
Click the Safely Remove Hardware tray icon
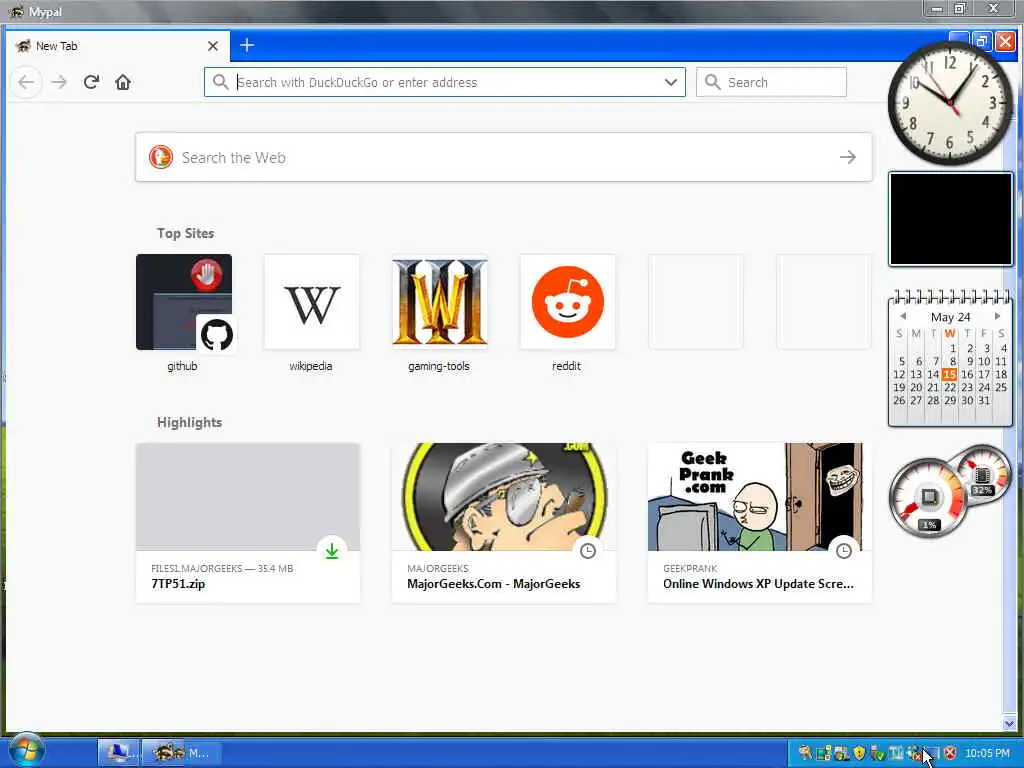point(878,753)
